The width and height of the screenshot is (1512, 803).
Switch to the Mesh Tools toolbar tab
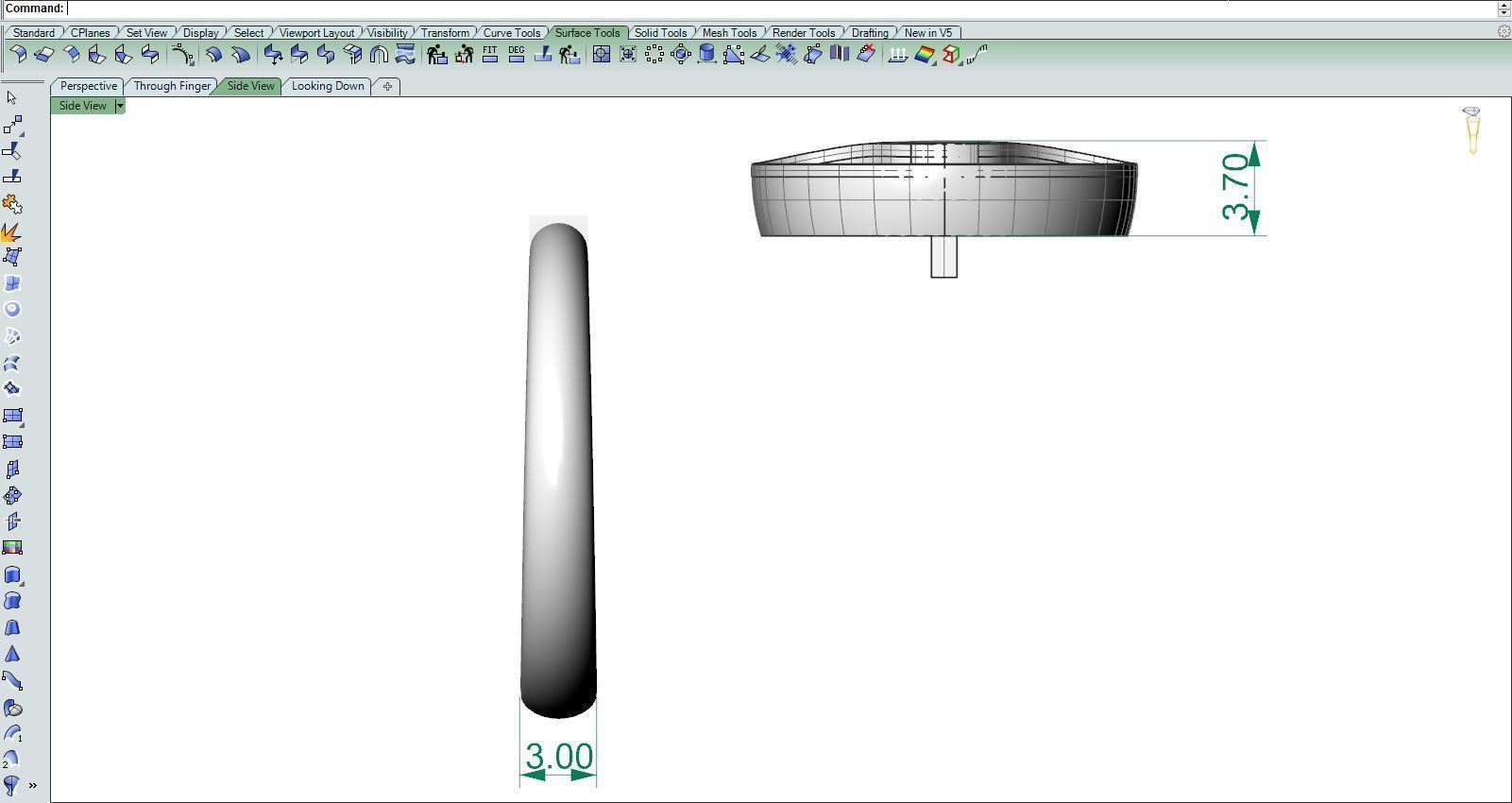(x=729, y=32)
